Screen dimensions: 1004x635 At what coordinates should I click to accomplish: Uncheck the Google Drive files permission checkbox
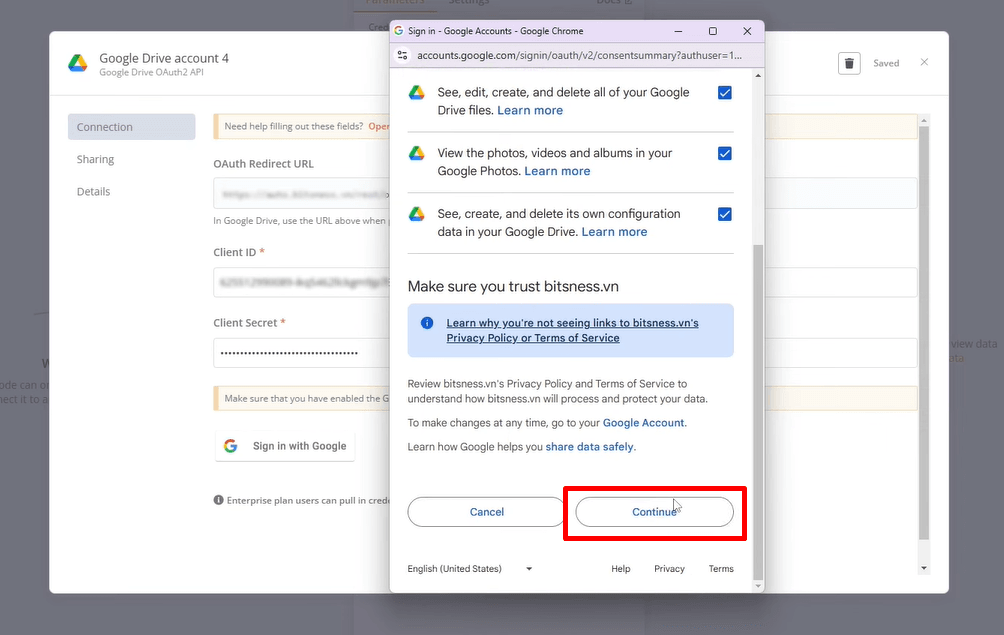725,93
